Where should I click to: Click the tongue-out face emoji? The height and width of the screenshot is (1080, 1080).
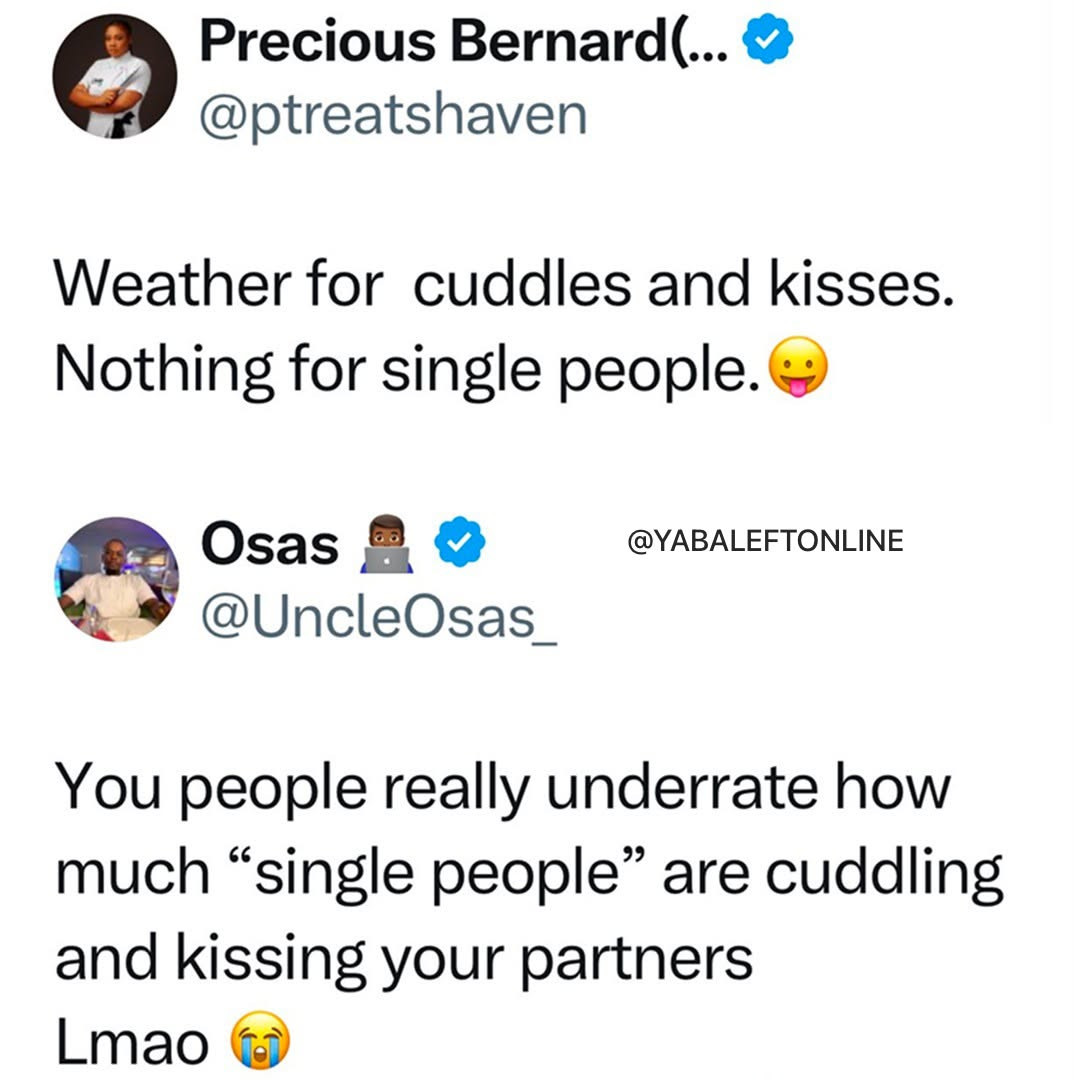[798, 367]
